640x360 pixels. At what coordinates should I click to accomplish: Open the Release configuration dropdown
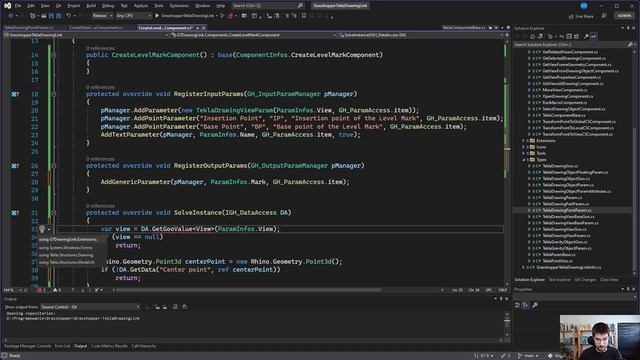tap(102, 16)
